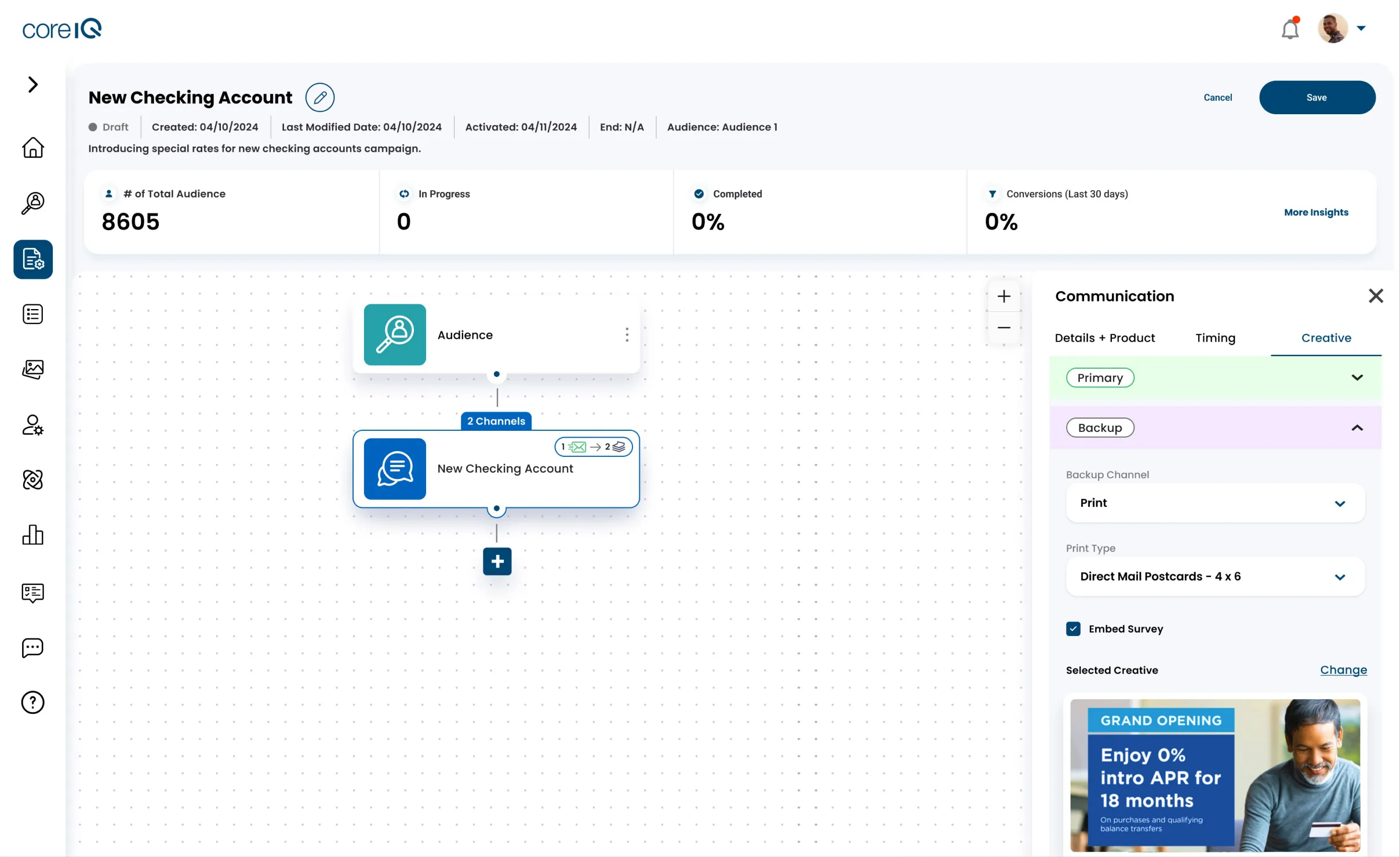Click the 2 Channels badge
1400x857 pixels.
click(496, 422)
